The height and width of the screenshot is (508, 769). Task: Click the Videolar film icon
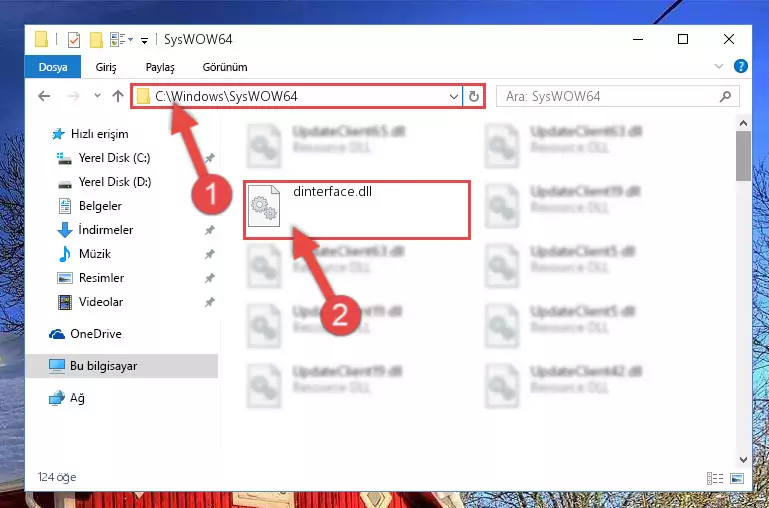point(65,302)
